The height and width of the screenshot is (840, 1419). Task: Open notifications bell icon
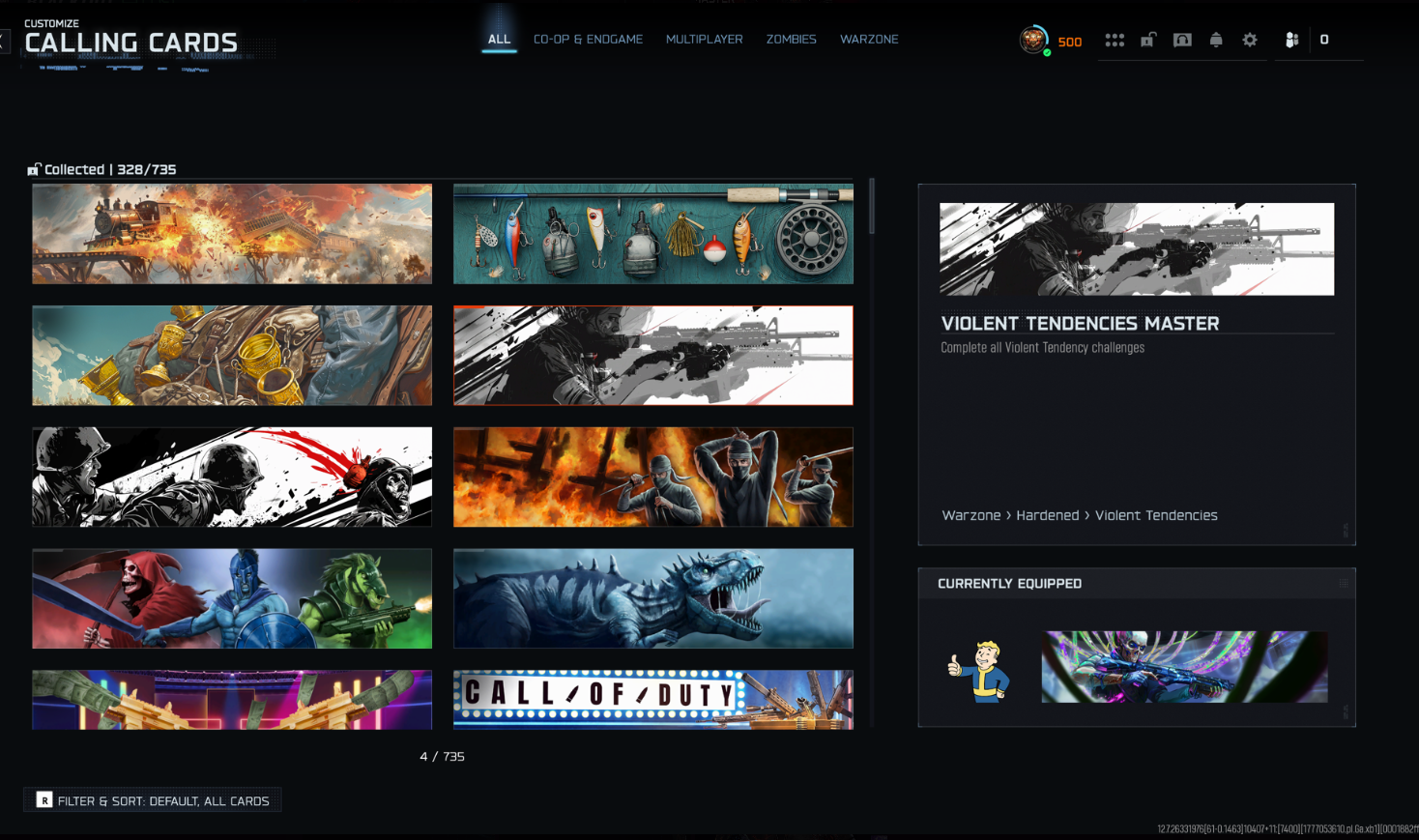click(x=1216, y=40)
